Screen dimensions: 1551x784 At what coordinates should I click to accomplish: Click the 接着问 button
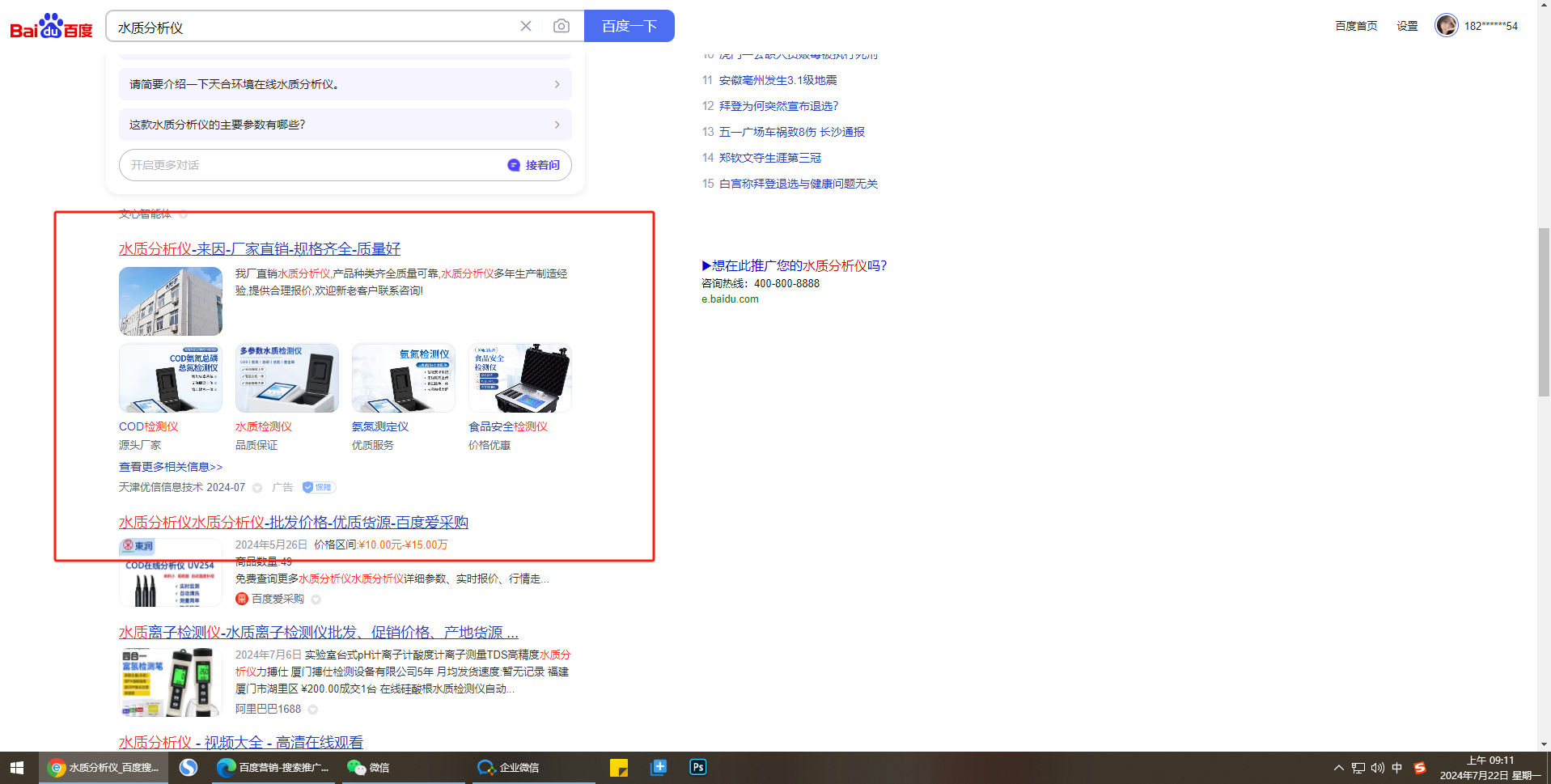click(534, 165)
